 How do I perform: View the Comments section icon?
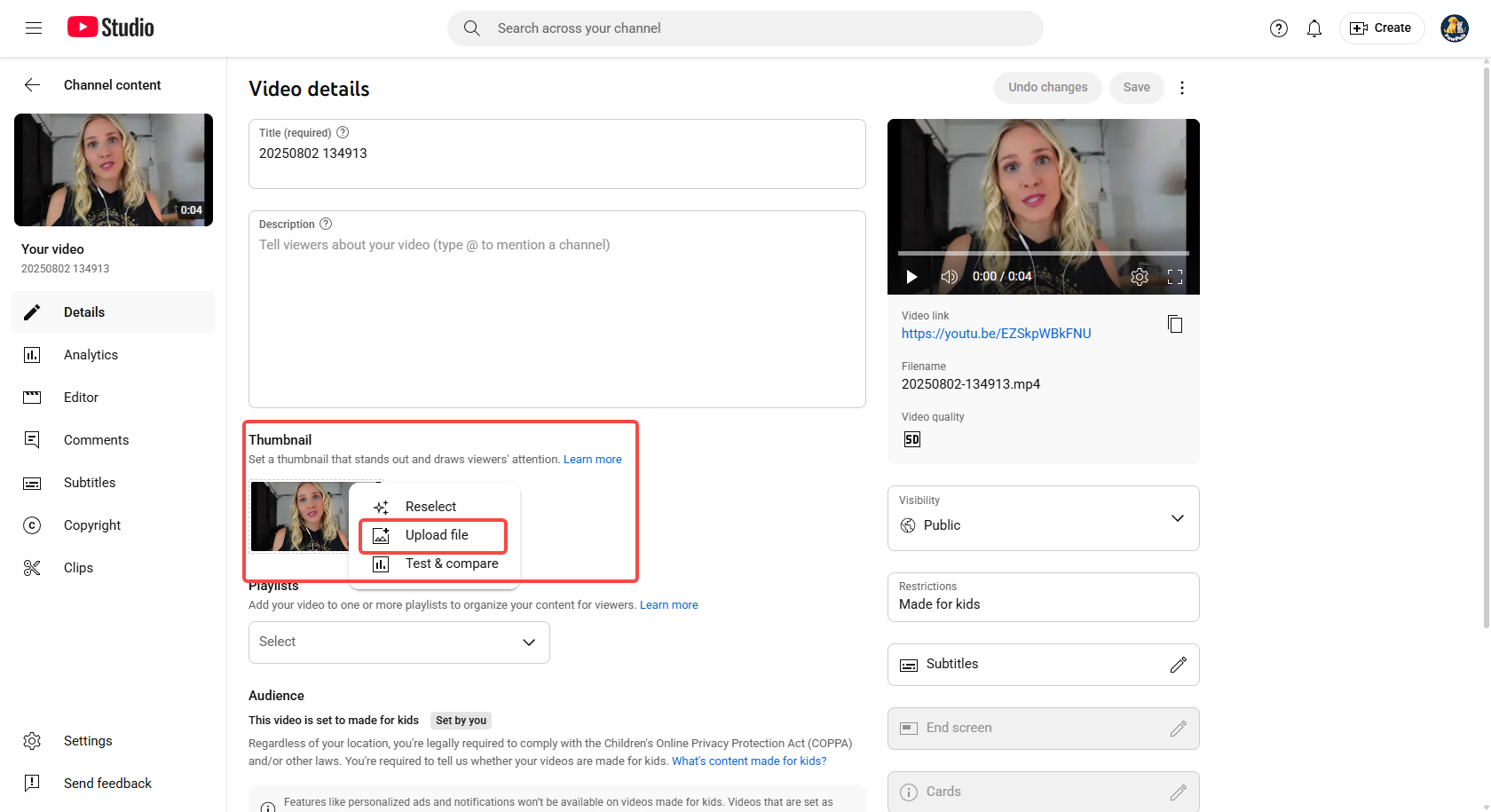pos(32,439)
